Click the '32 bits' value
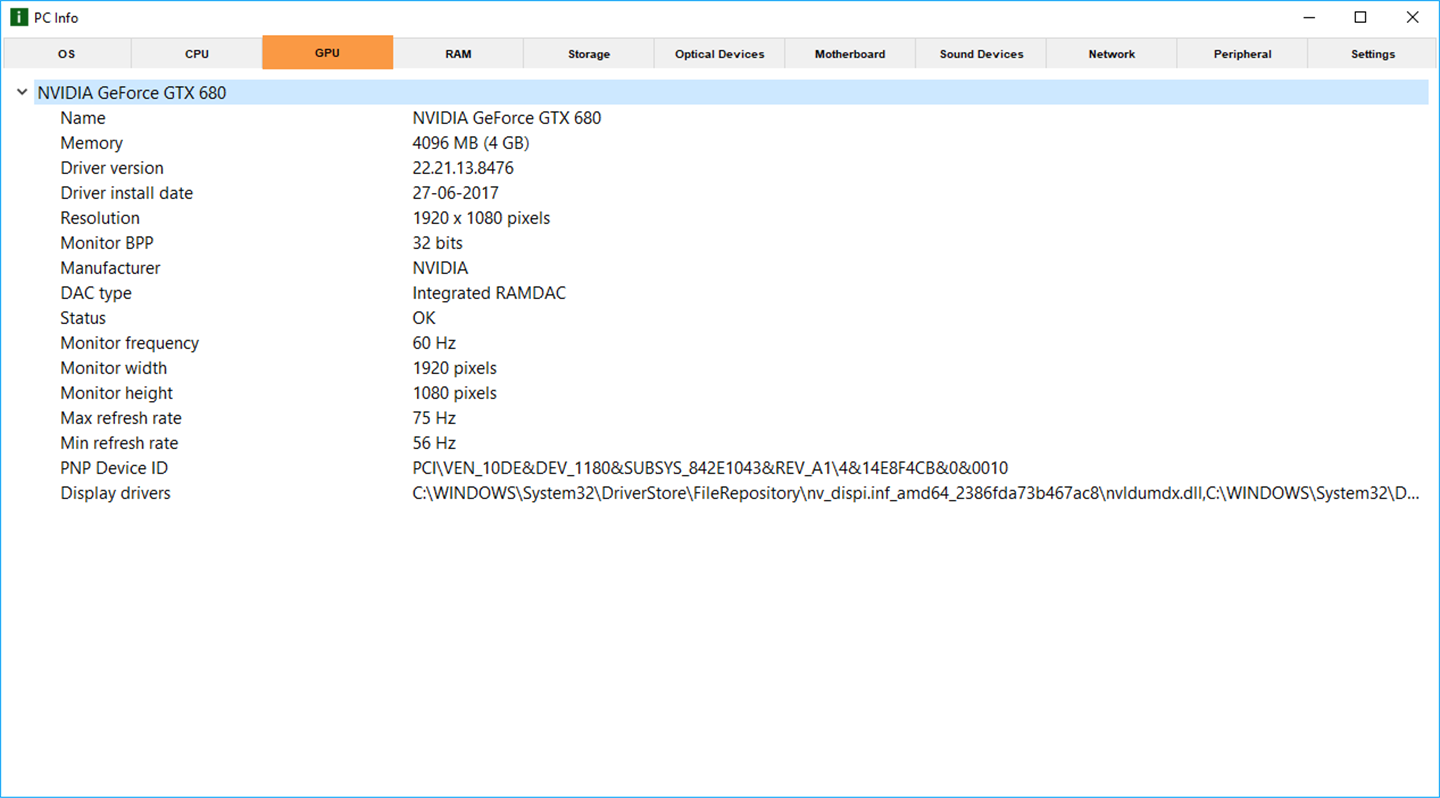This screenshot has width=1440, height=798. (x=437, y=243)
